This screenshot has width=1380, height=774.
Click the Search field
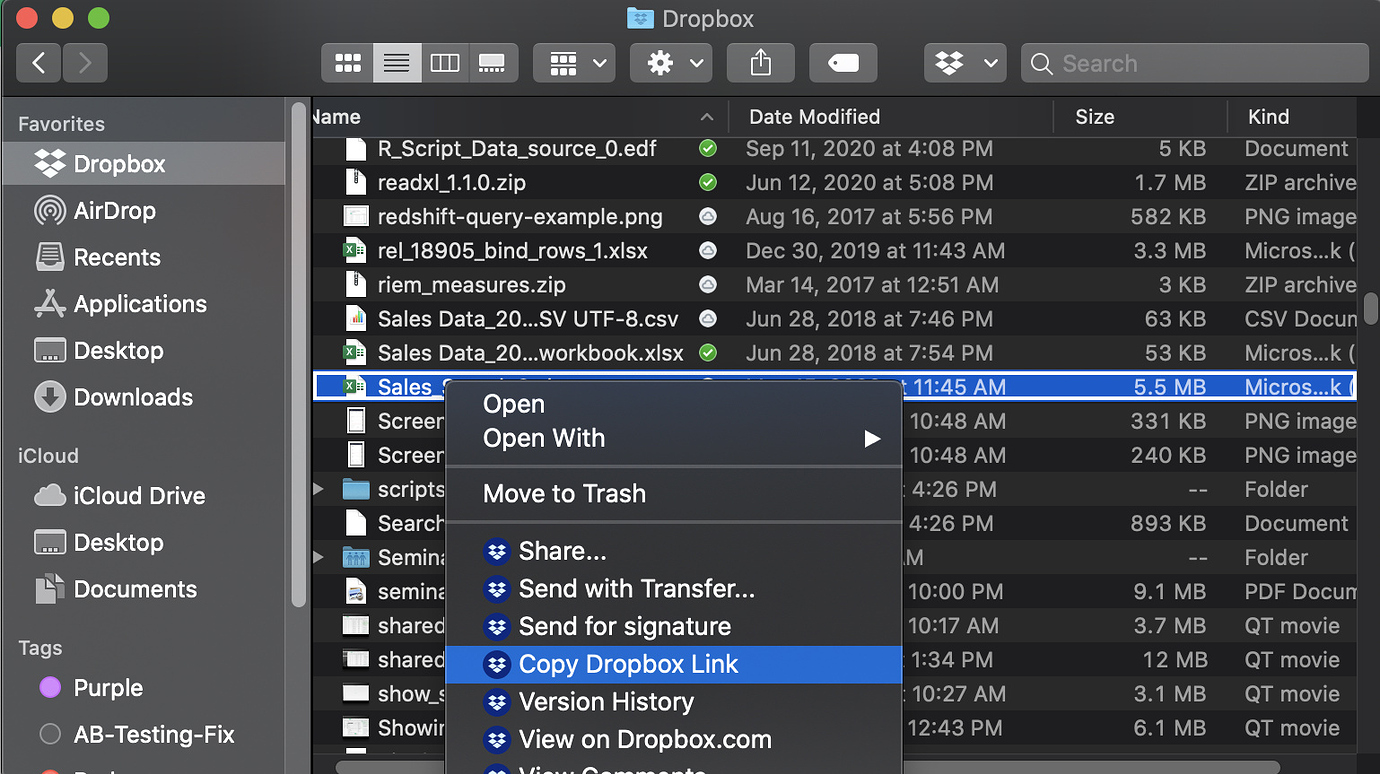coord(1194,63)
